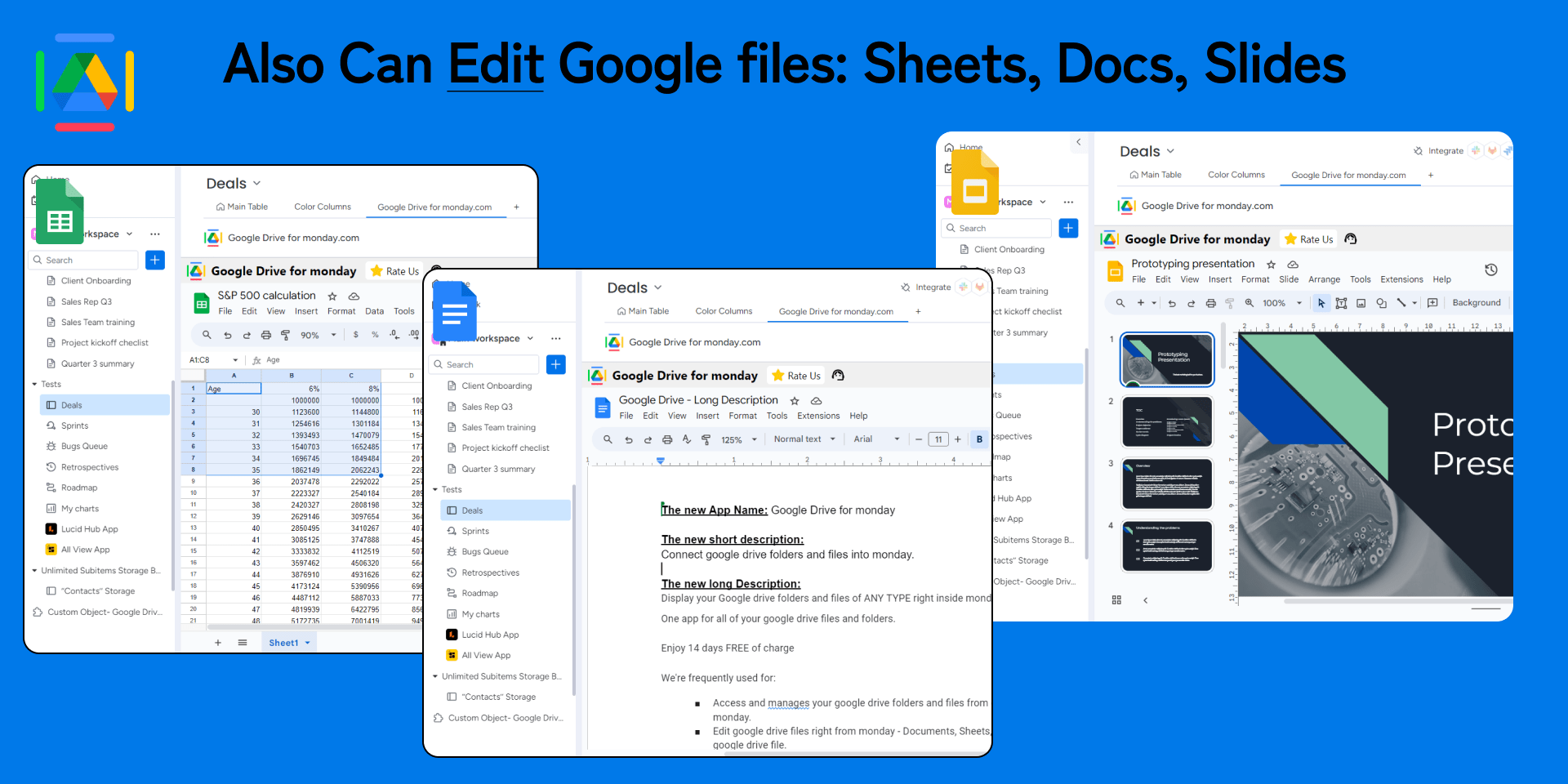
Task: Open version history clock icon in Slides
Action: coord(1491,270)
